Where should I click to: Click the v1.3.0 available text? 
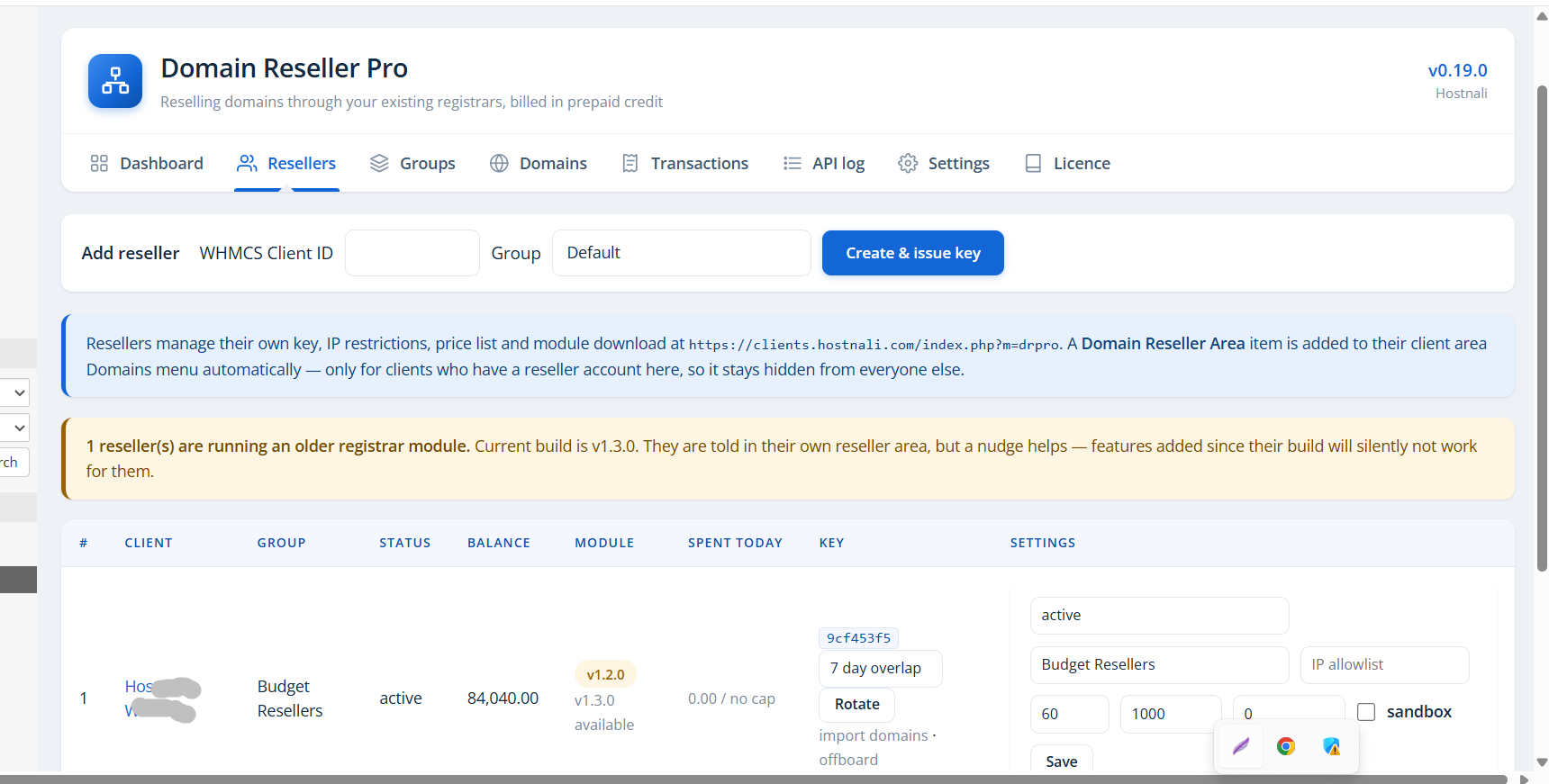604,712
